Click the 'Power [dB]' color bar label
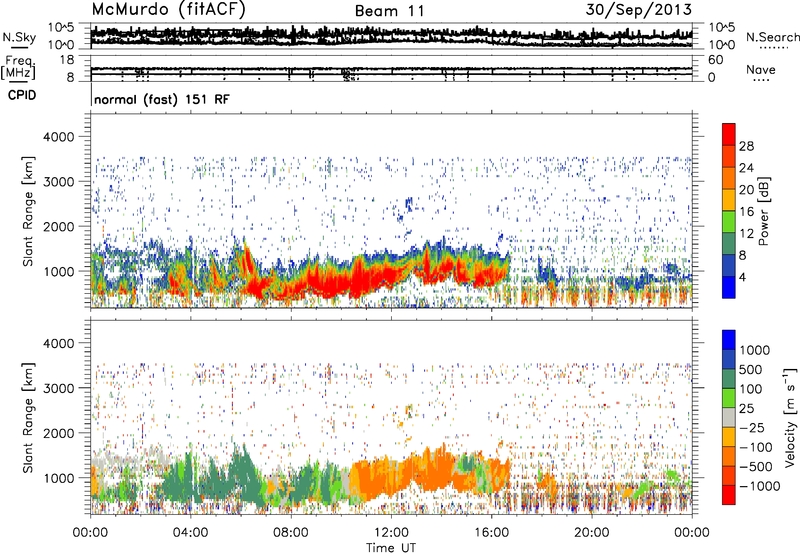 click(x=763, y=211)
